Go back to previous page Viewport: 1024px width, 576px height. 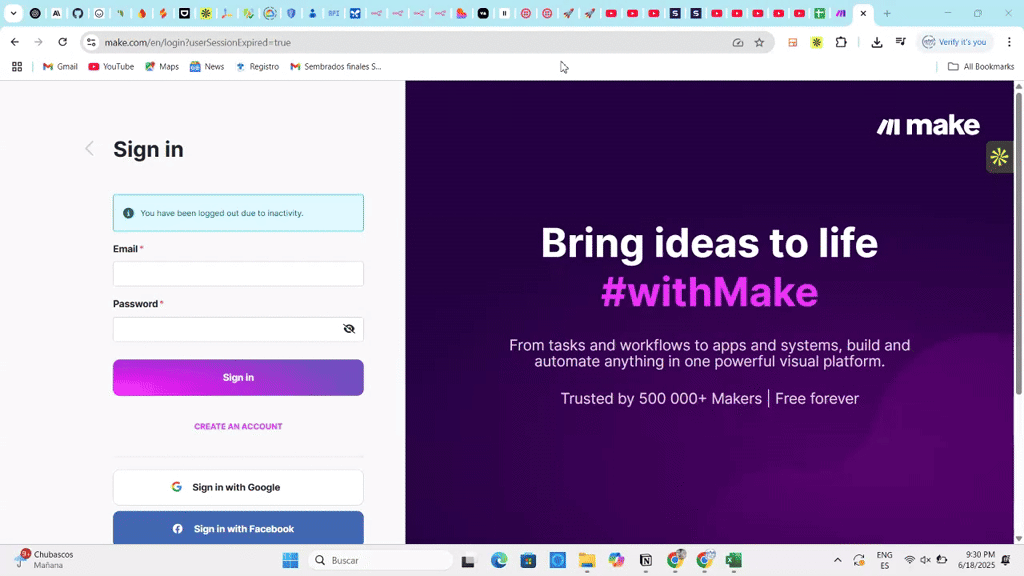[x=15, y=42]
